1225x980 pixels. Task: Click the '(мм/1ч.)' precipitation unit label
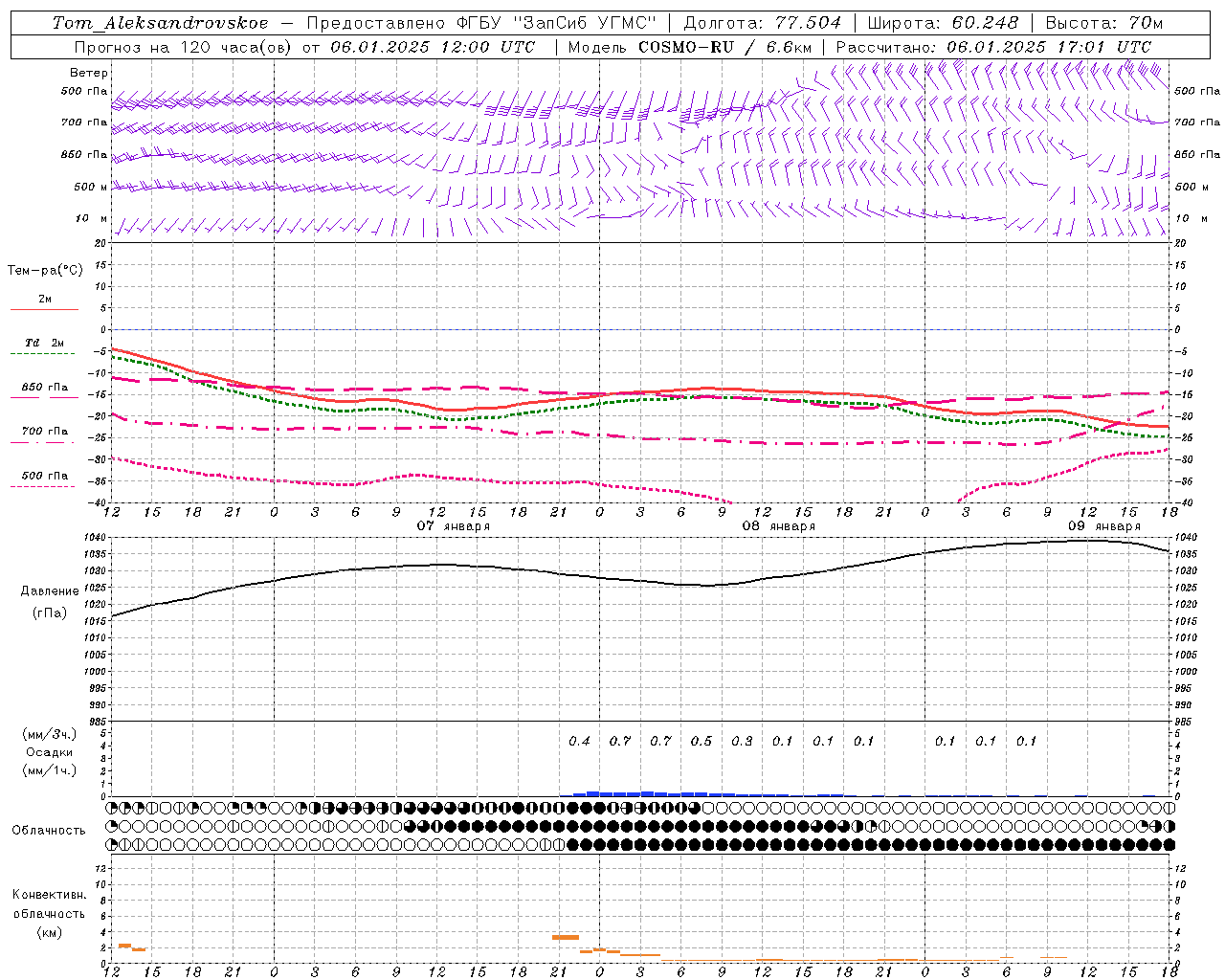click(50, 770)
